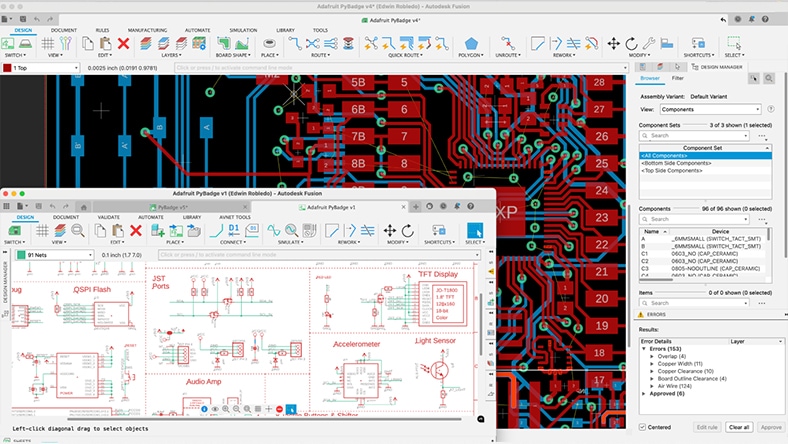The height and width of the screenshot is (444, 788).
Task: Expand the Air Wire (124) errors
Action: [652, 386]
